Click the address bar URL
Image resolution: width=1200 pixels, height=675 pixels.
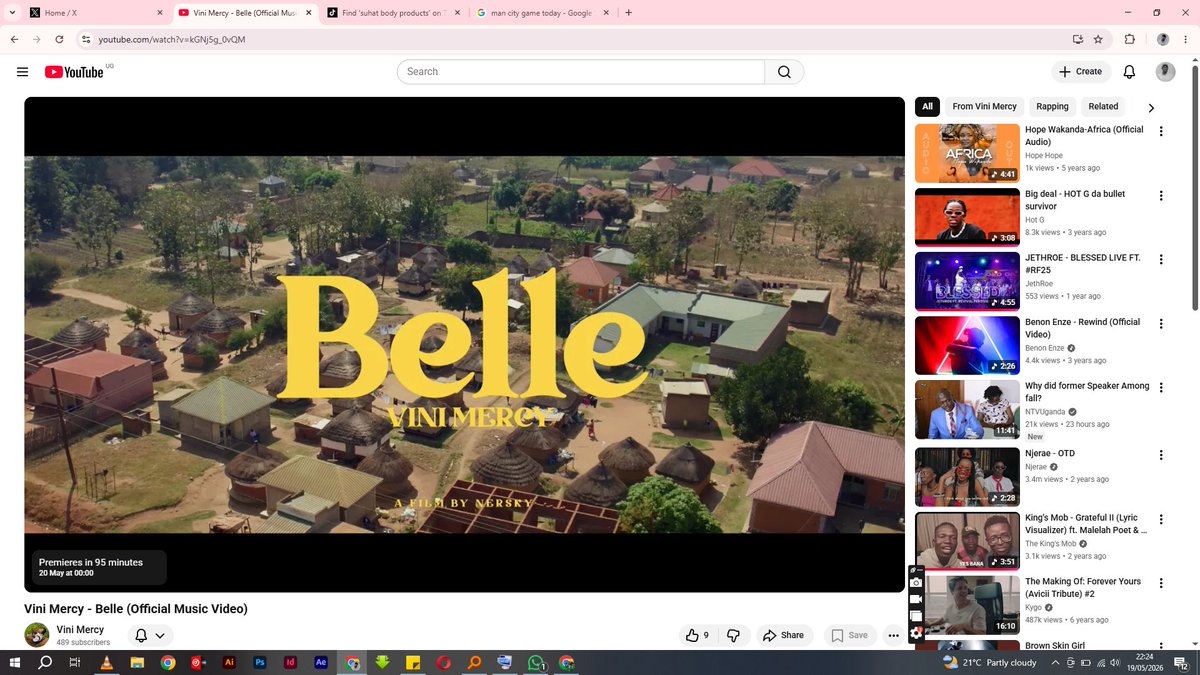[x=172, y=39]
